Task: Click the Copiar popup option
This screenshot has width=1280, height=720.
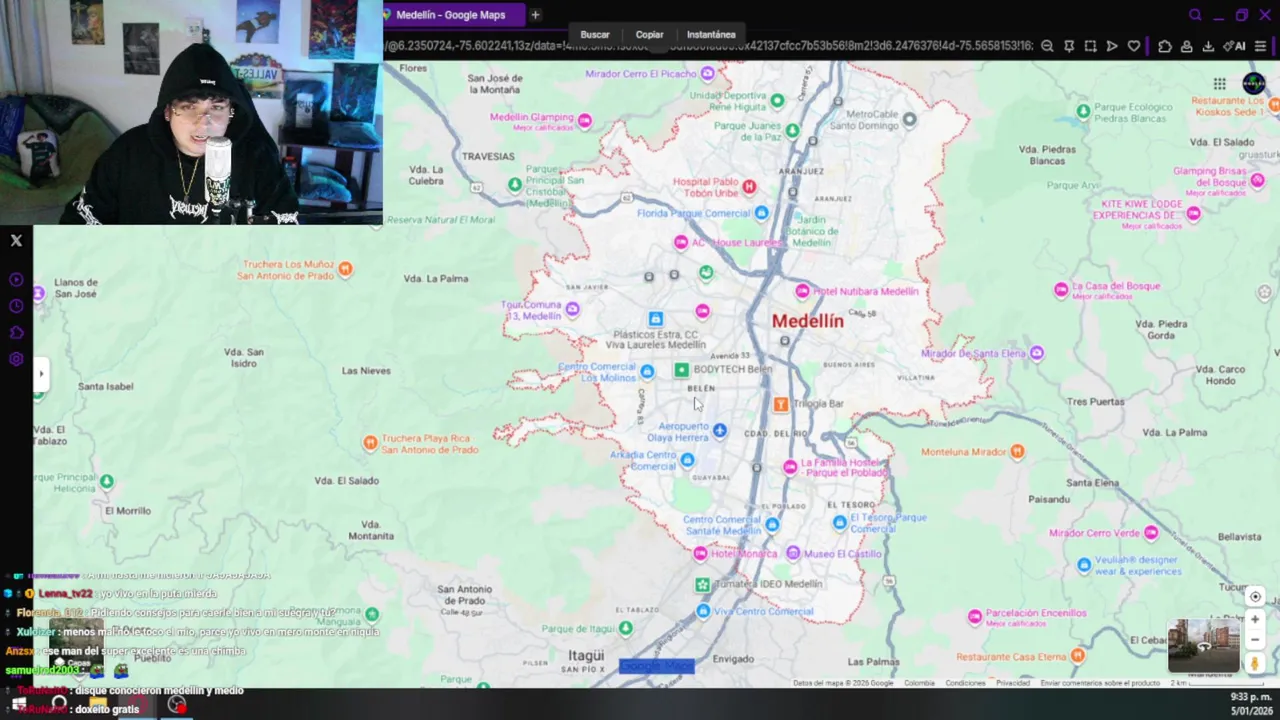Action: (649, 34)
